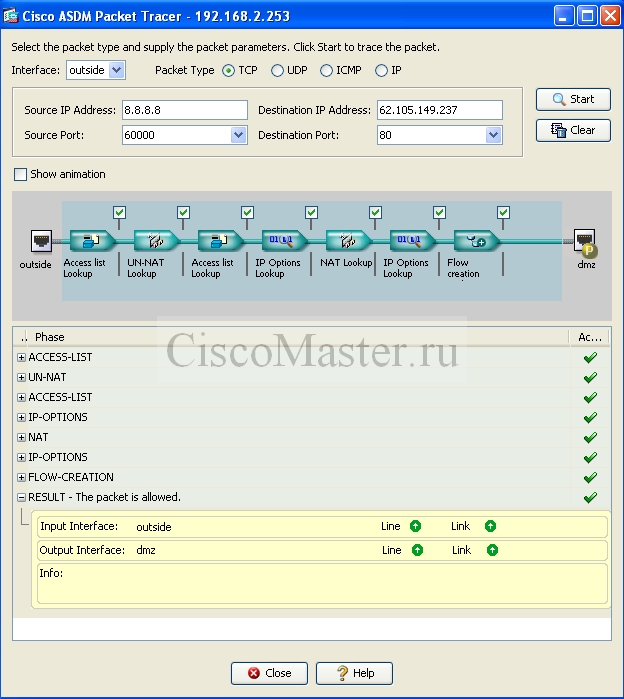
Task: Expand the FLOW-CREATION phase
Action: tap(21, 477)
